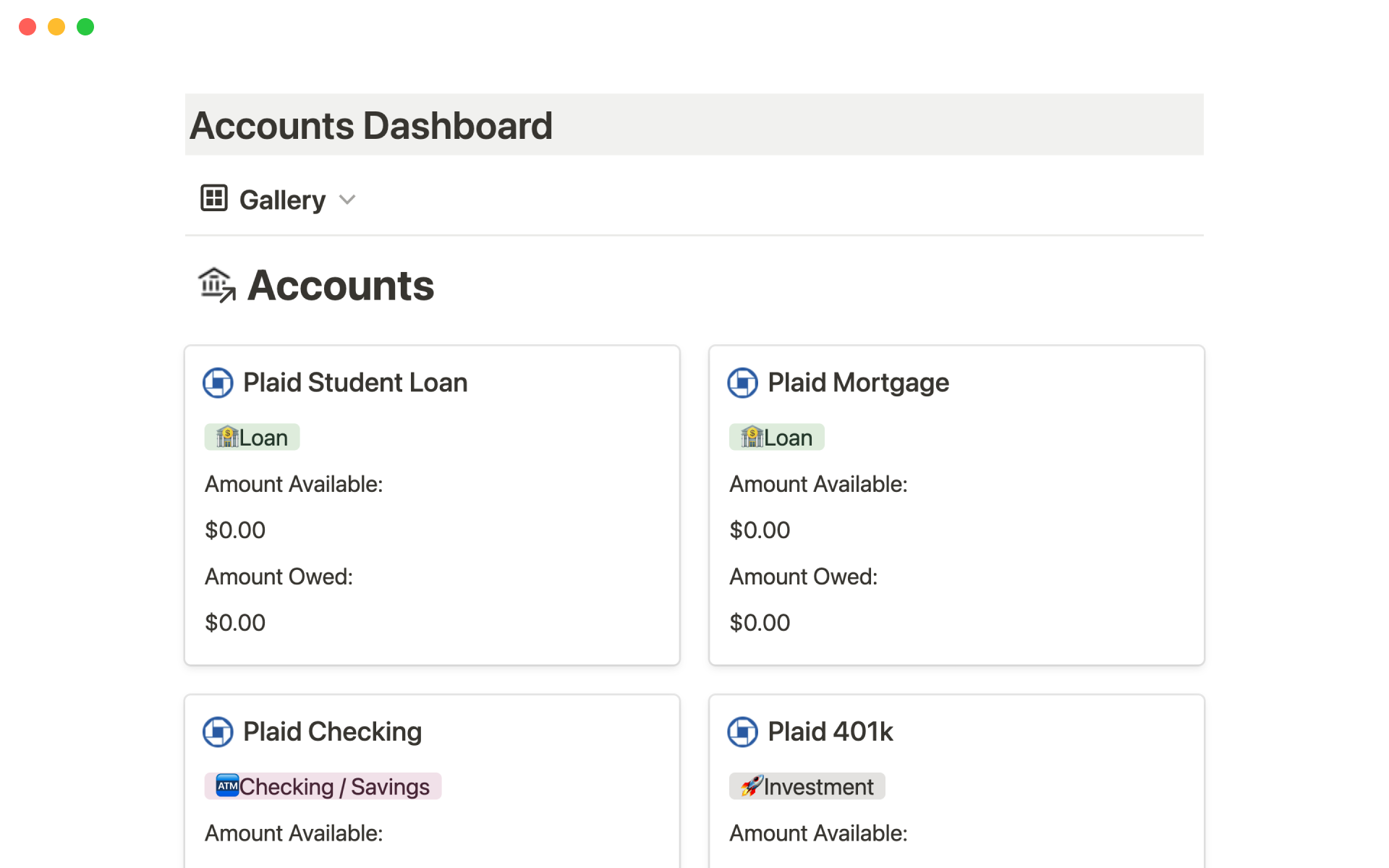Click the Plaid Student Loan logo icon

click(218, 383)
